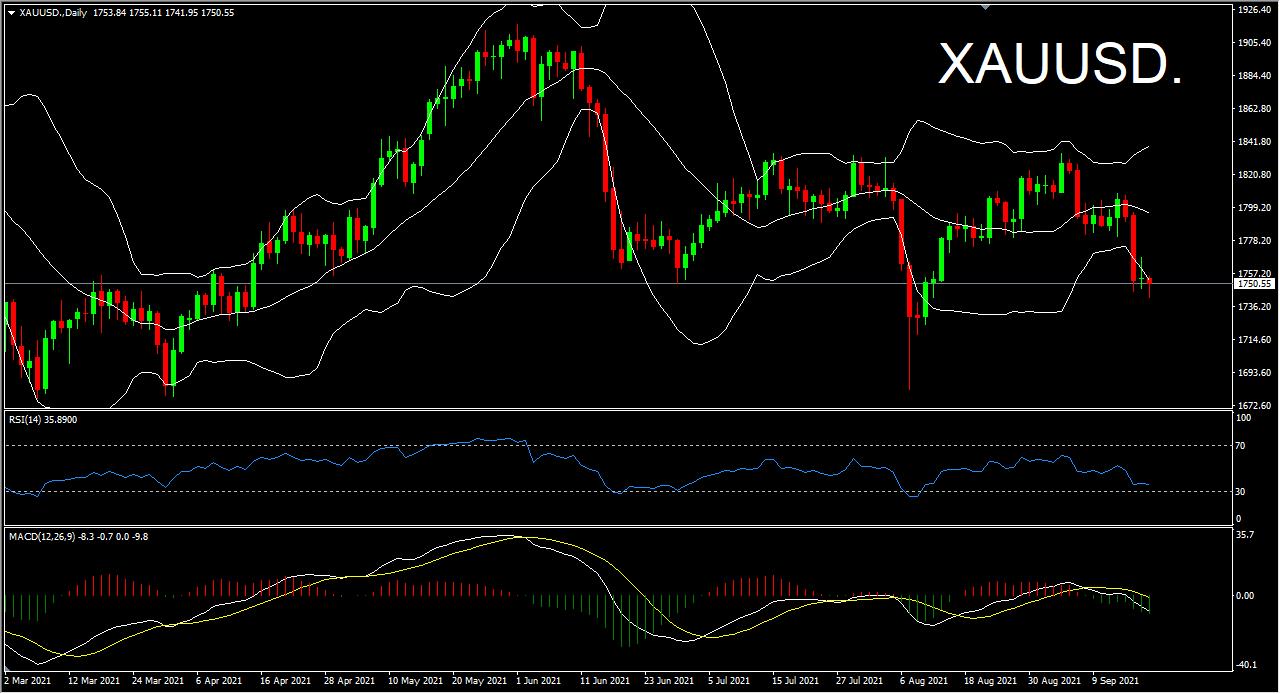Click the 6 Aug 2021 date marker

922,680
